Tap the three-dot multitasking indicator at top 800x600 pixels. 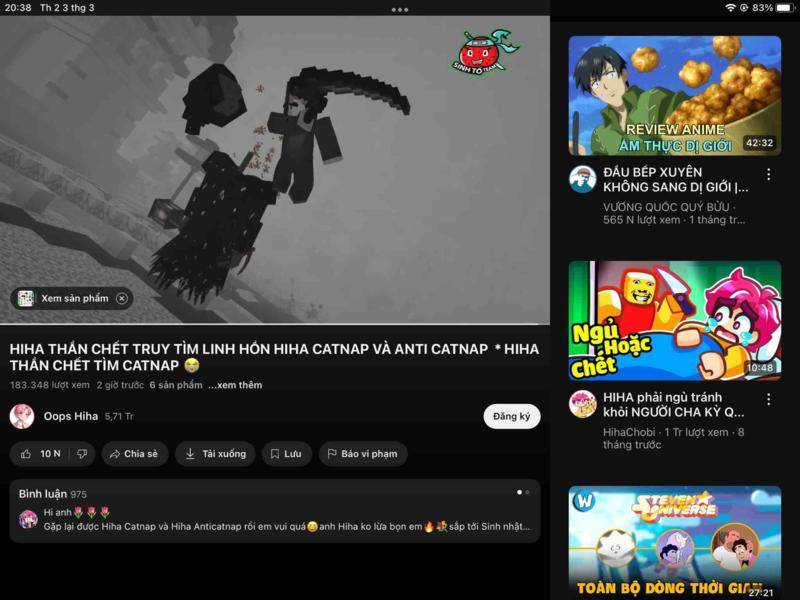(x=399, y=9)
